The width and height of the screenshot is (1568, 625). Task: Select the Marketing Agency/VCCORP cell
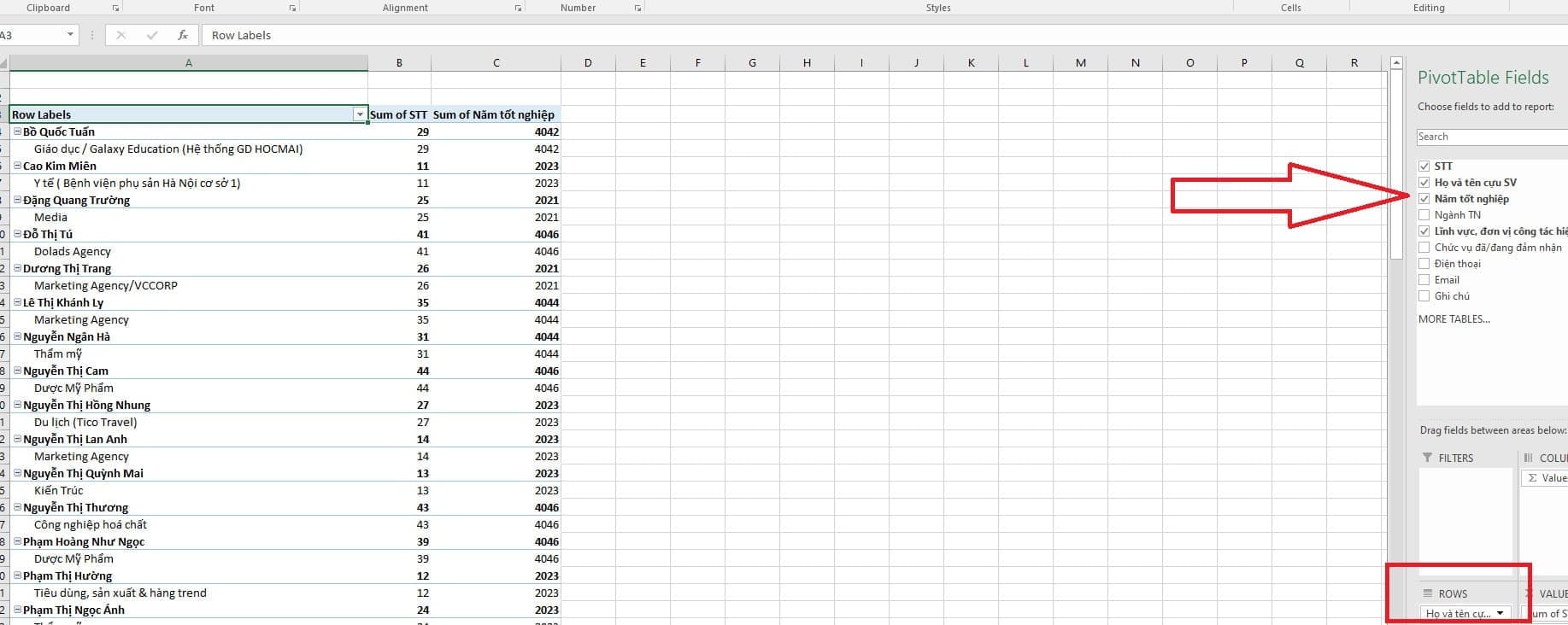click(189, 285)
